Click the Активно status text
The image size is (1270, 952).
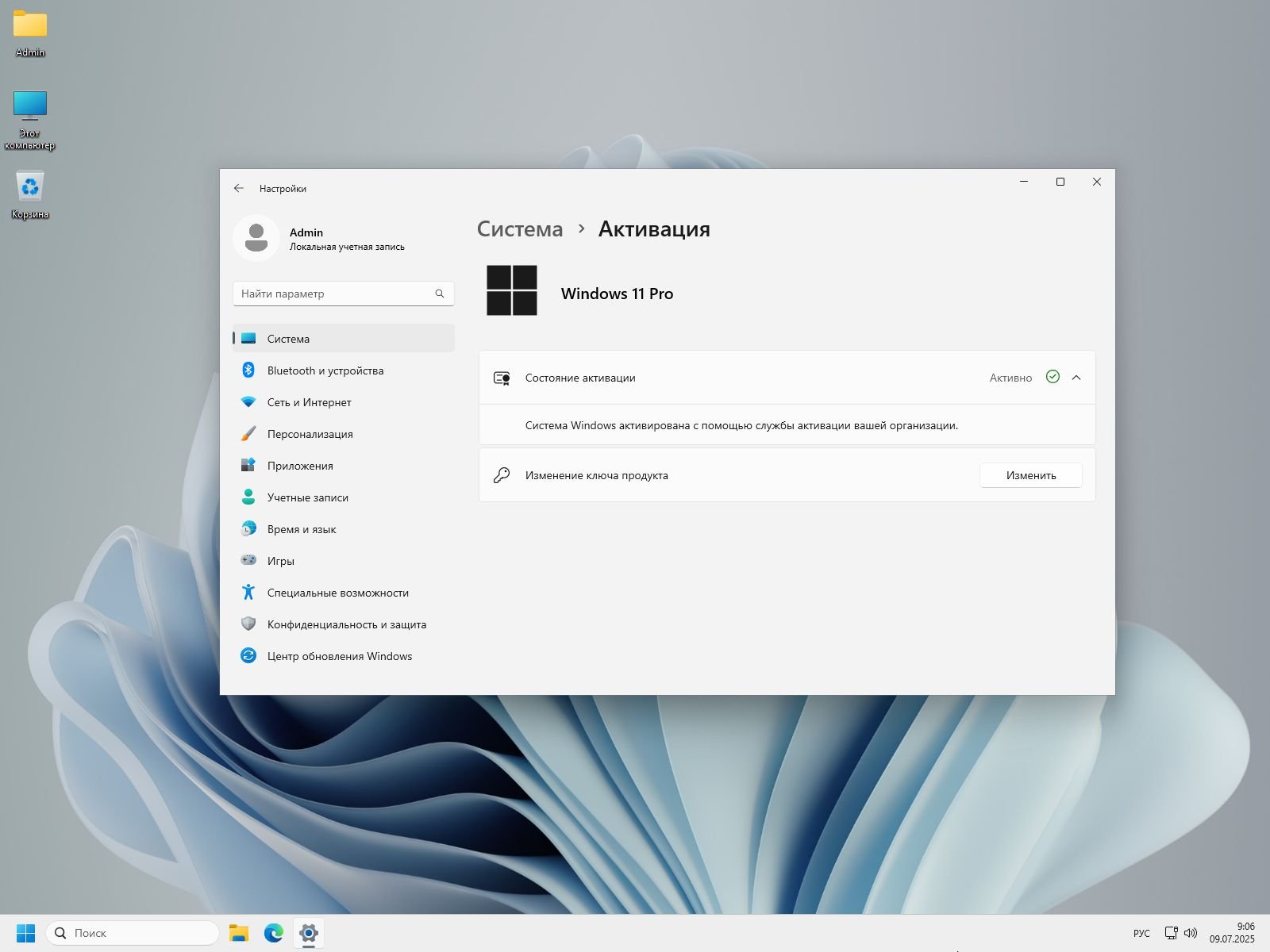pos(1010,378)
